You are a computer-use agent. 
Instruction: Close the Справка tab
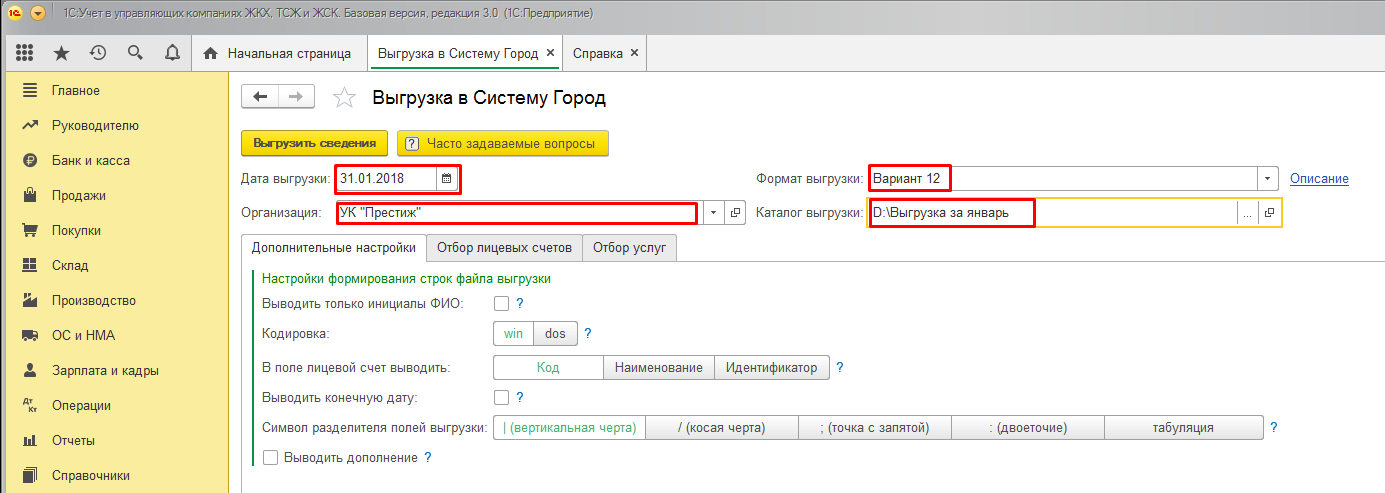click(x=634, y=53)
